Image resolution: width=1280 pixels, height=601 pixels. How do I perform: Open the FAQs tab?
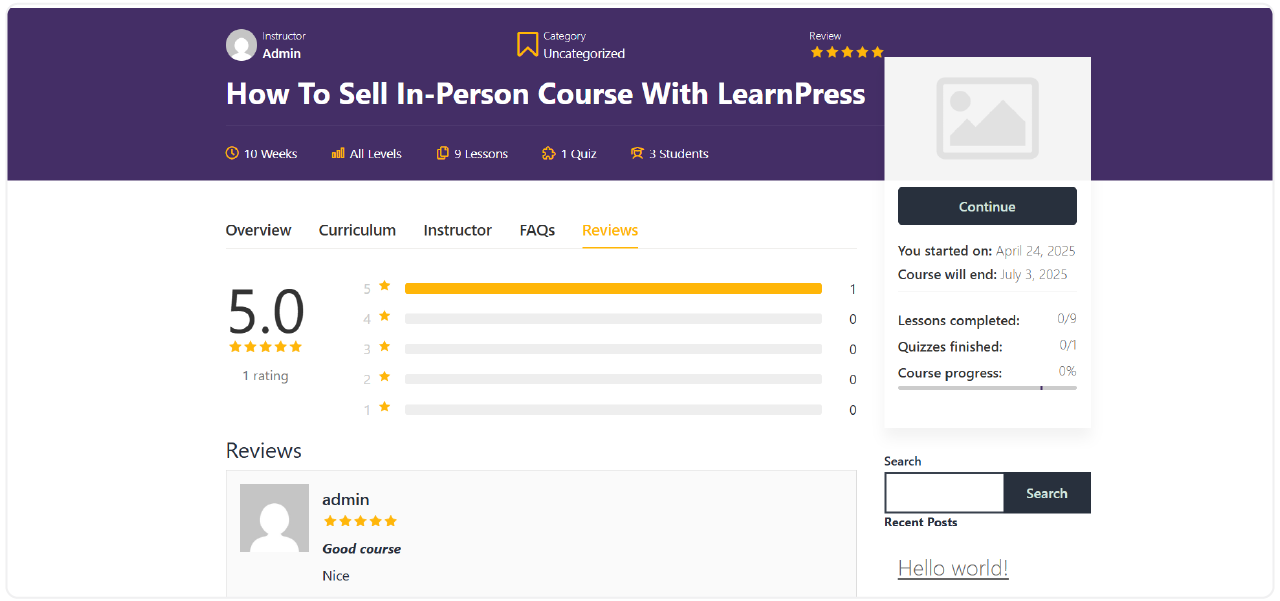coord(537,230)
